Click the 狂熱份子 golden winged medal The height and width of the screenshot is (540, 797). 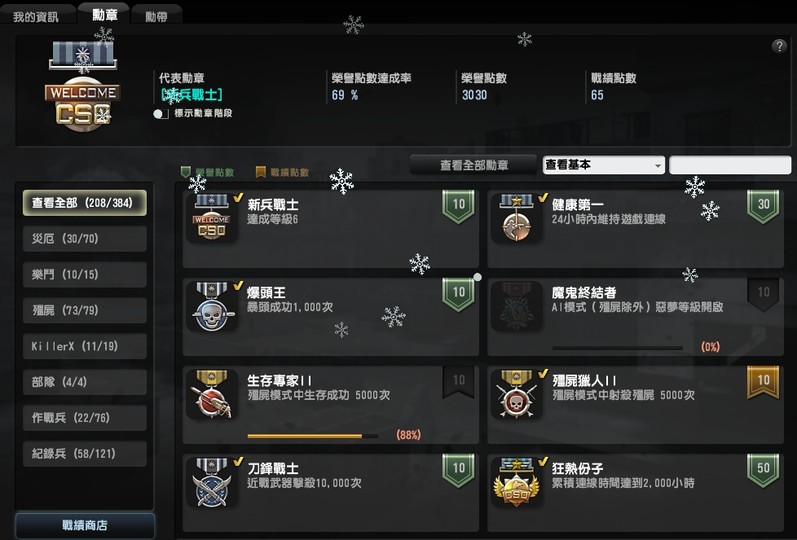pos(515,483)
